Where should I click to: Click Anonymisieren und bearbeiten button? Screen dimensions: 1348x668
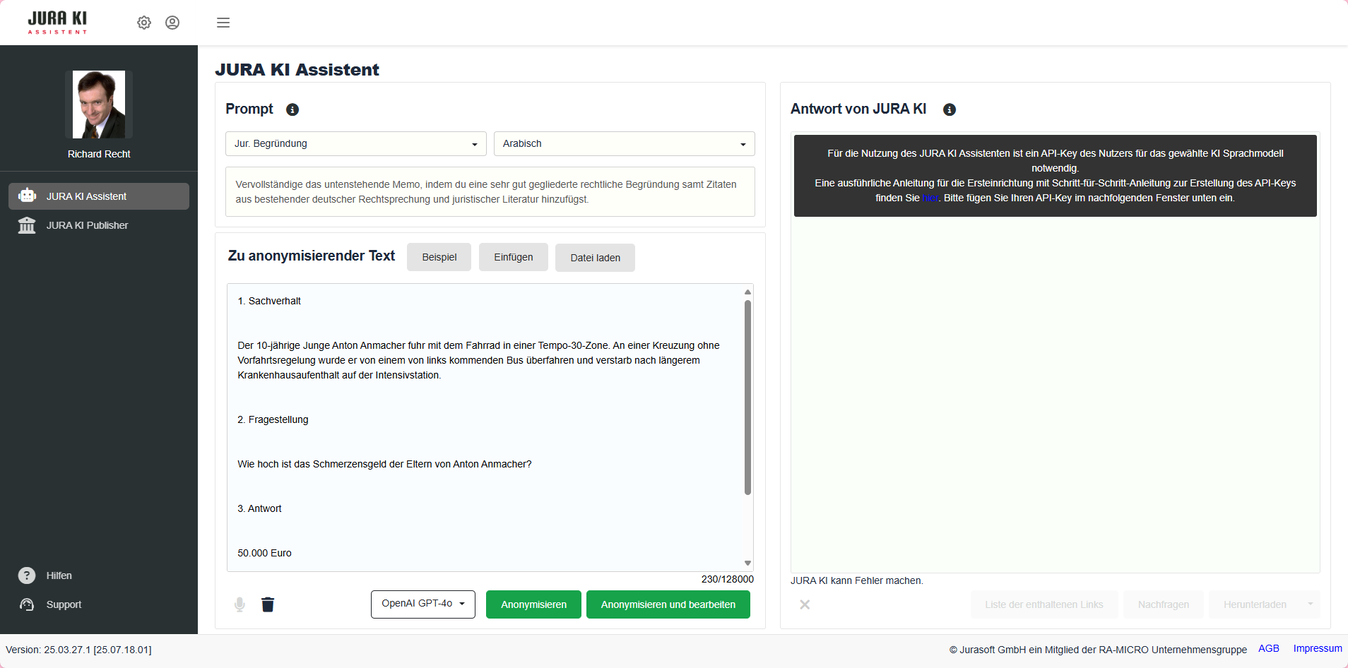(x=668, y=604)
